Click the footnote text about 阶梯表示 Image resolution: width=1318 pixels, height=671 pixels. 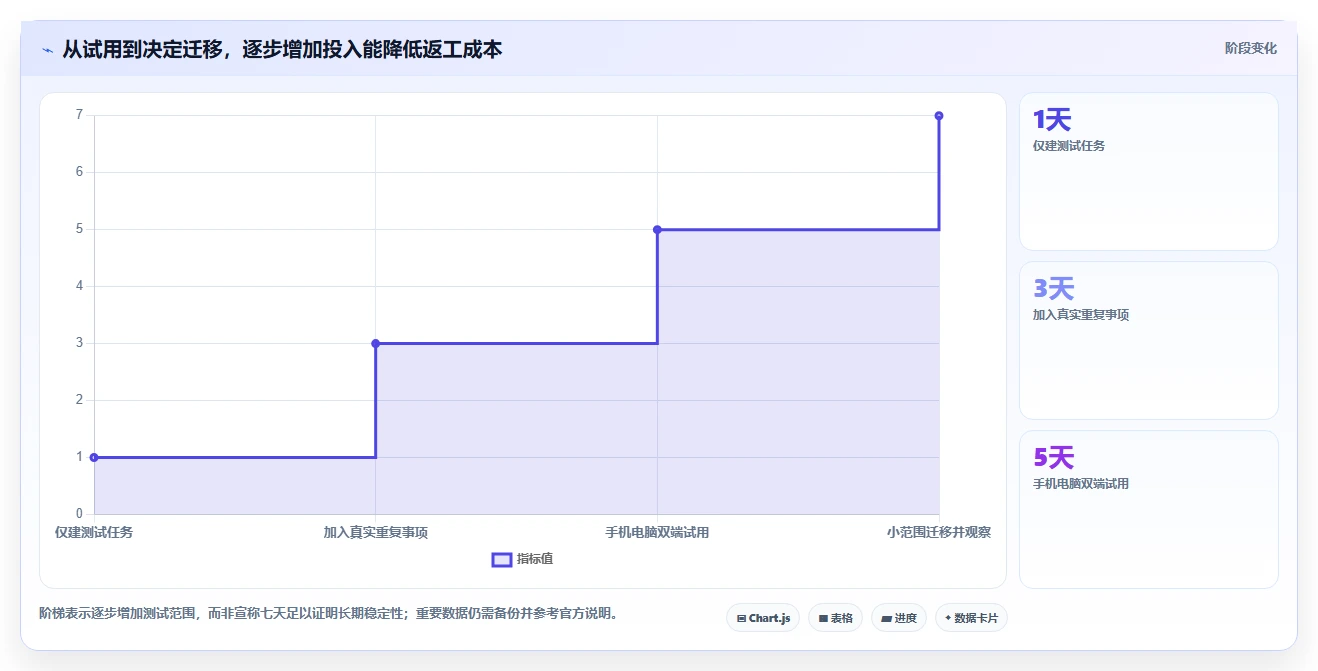click(331, 613)
